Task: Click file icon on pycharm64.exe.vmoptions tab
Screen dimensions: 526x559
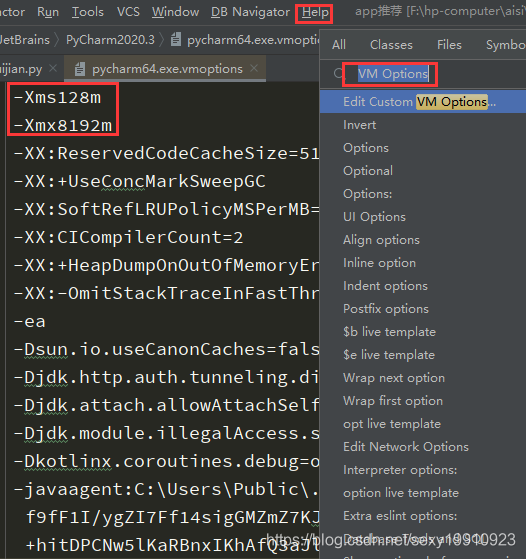Action: (80, 69)
